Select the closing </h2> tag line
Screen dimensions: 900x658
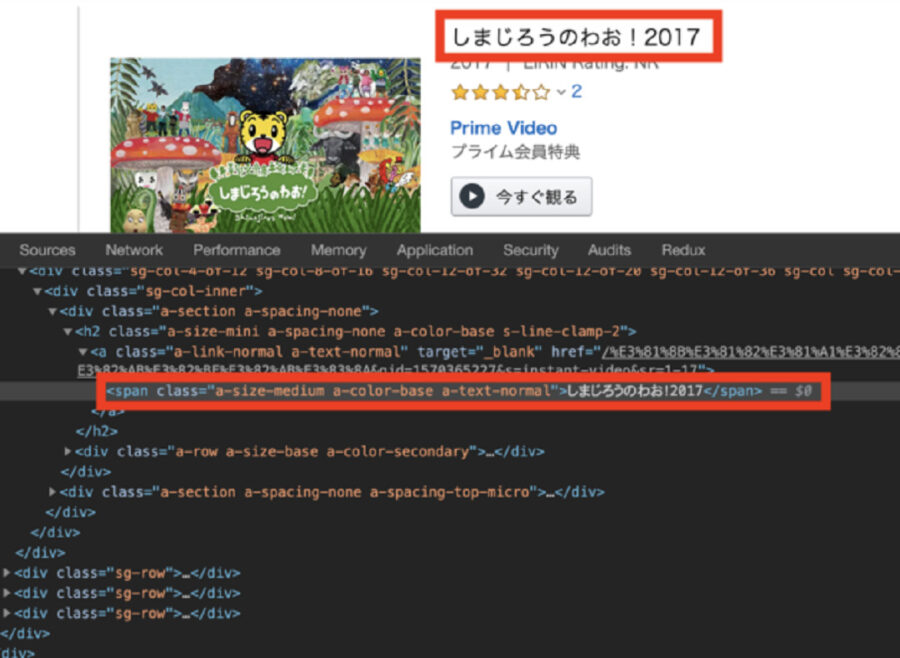point(96,431)
